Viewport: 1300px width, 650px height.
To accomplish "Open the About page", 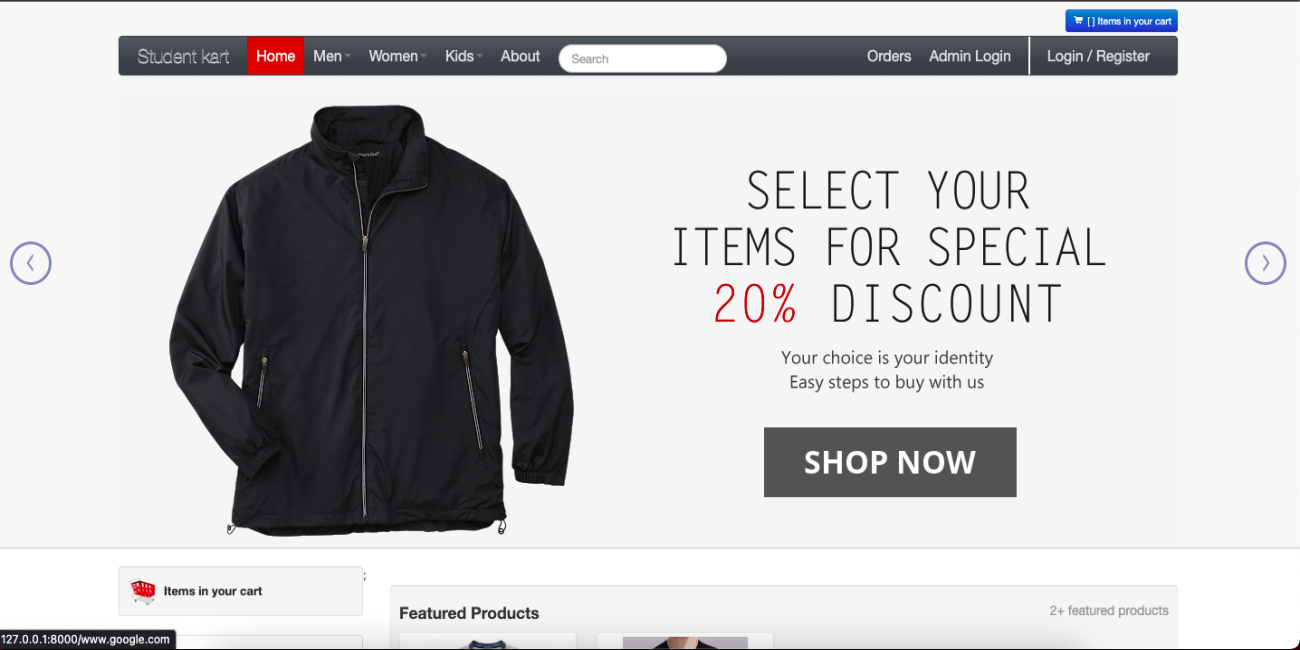I will [520, 56].
